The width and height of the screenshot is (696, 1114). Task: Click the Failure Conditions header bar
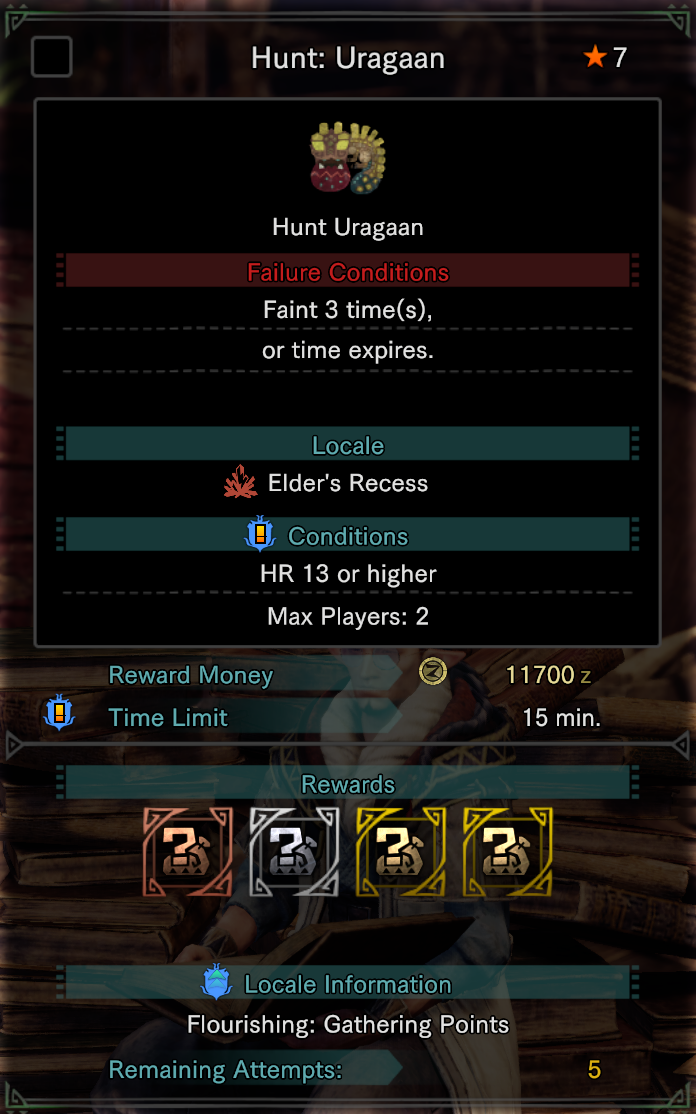[x=348, y=271]
